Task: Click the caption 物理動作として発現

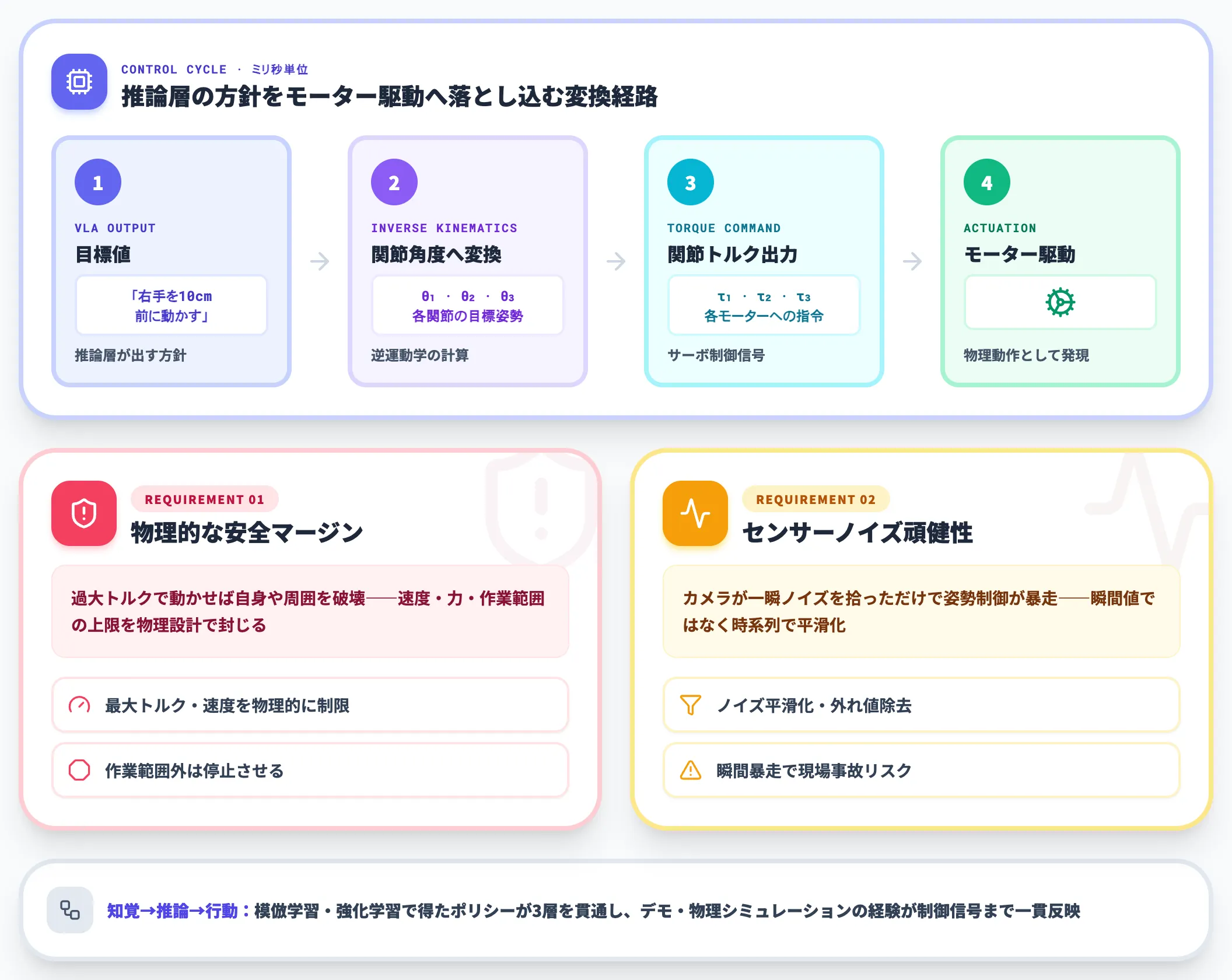Action: [x=1027, y=355]
